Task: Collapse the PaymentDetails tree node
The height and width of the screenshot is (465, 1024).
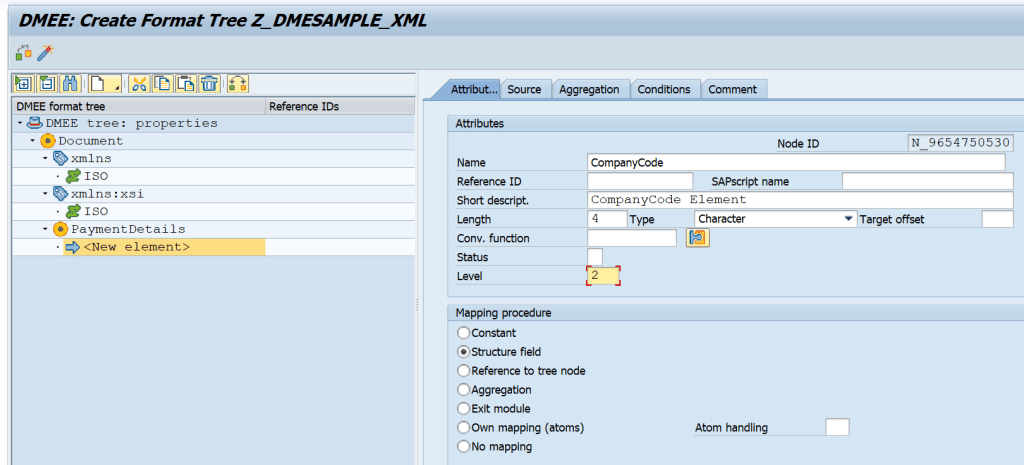Action: tap(46, 229)
